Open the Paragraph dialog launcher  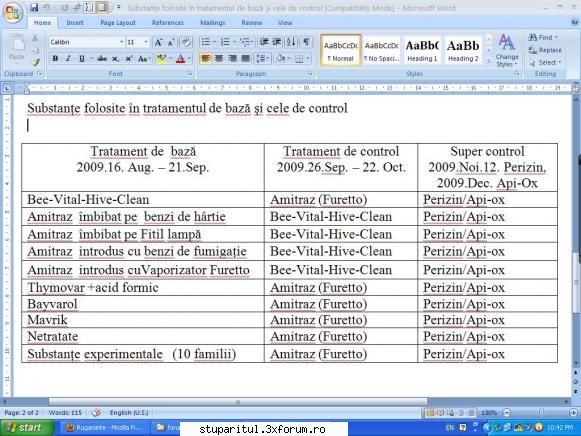(x=310, y=74)
